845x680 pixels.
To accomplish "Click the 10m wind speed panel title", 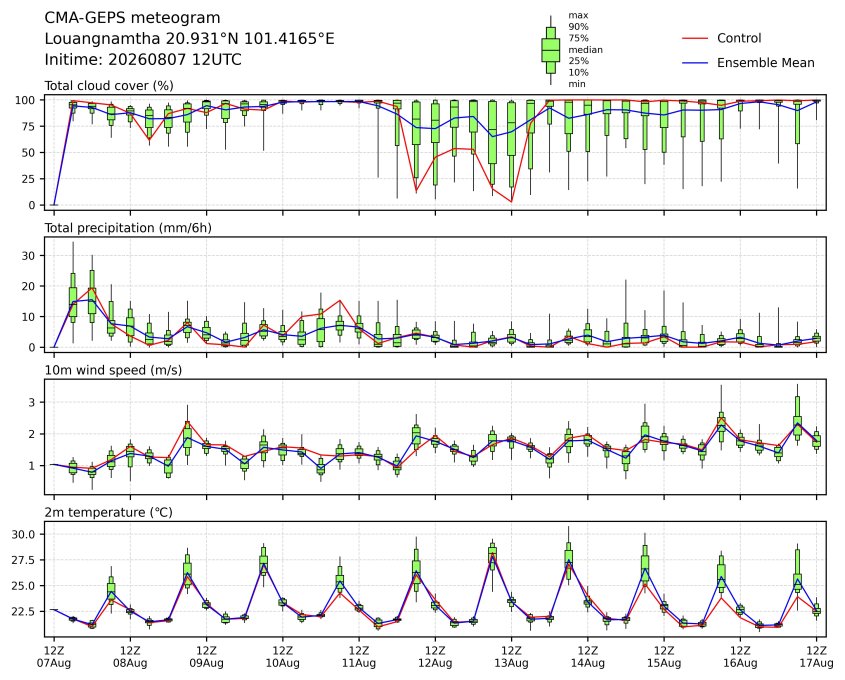I will 113,370.
